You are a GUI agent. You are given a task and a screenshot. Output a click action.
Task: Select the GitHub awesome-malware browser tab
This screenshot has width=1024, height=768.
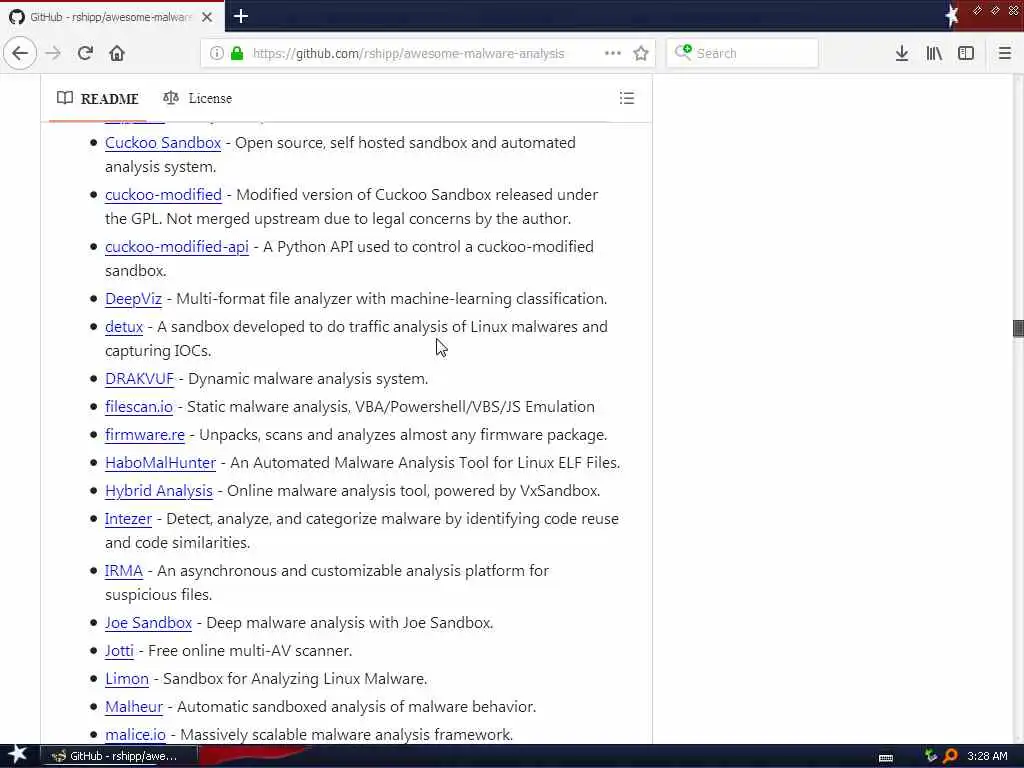pos(112,17)
